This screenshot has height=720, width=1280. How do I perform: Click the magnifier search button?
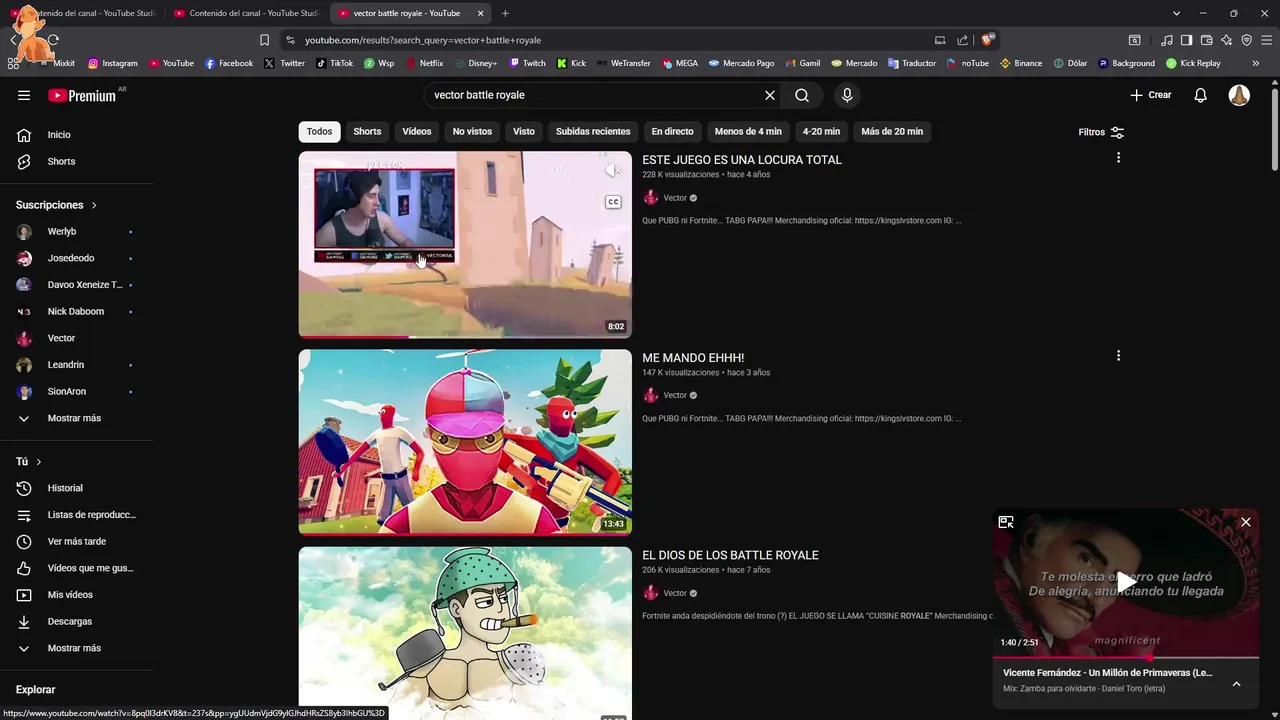(x=802, y=95)
